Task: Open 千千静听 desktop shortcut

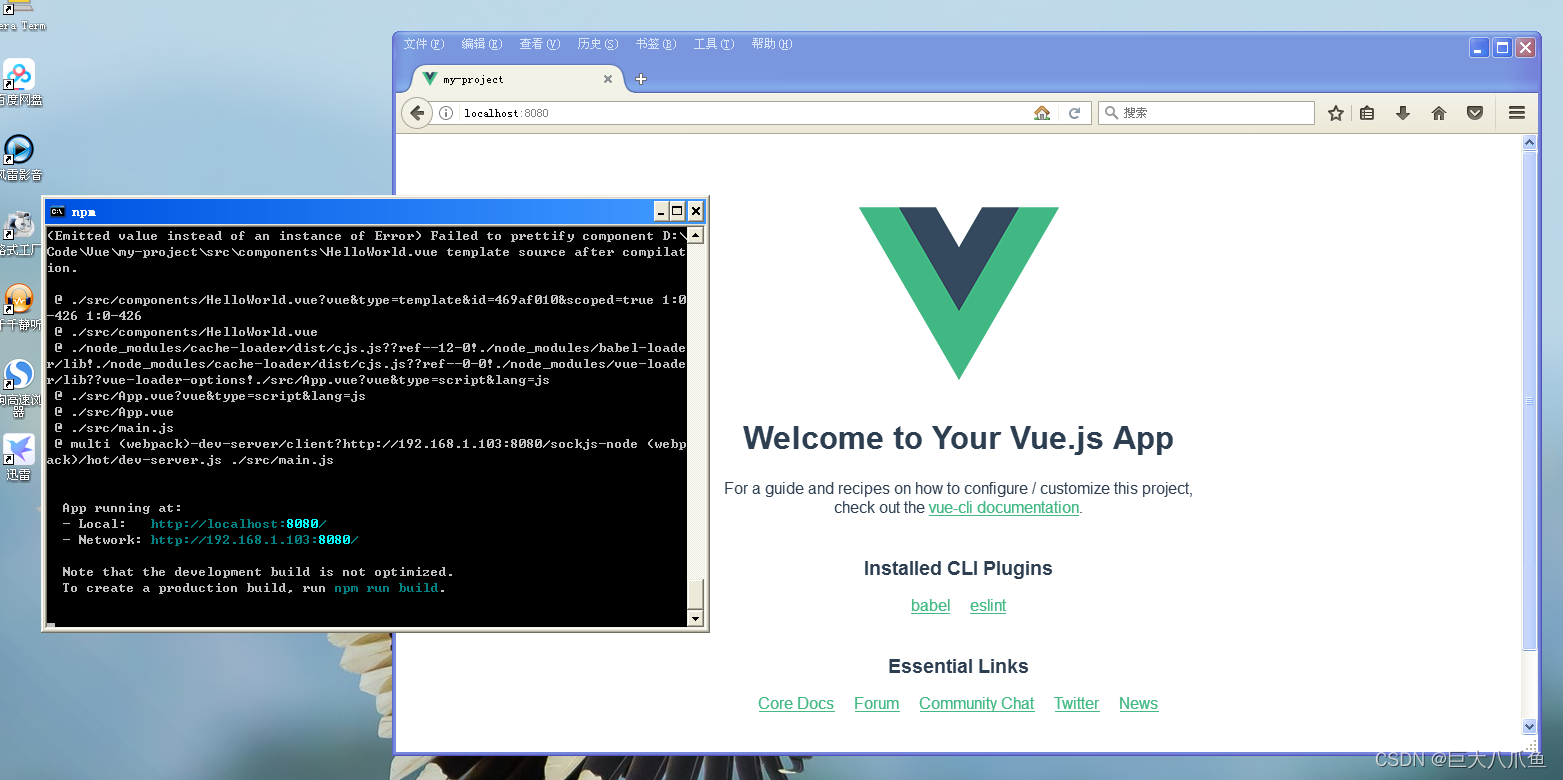Action: (19, 307)
